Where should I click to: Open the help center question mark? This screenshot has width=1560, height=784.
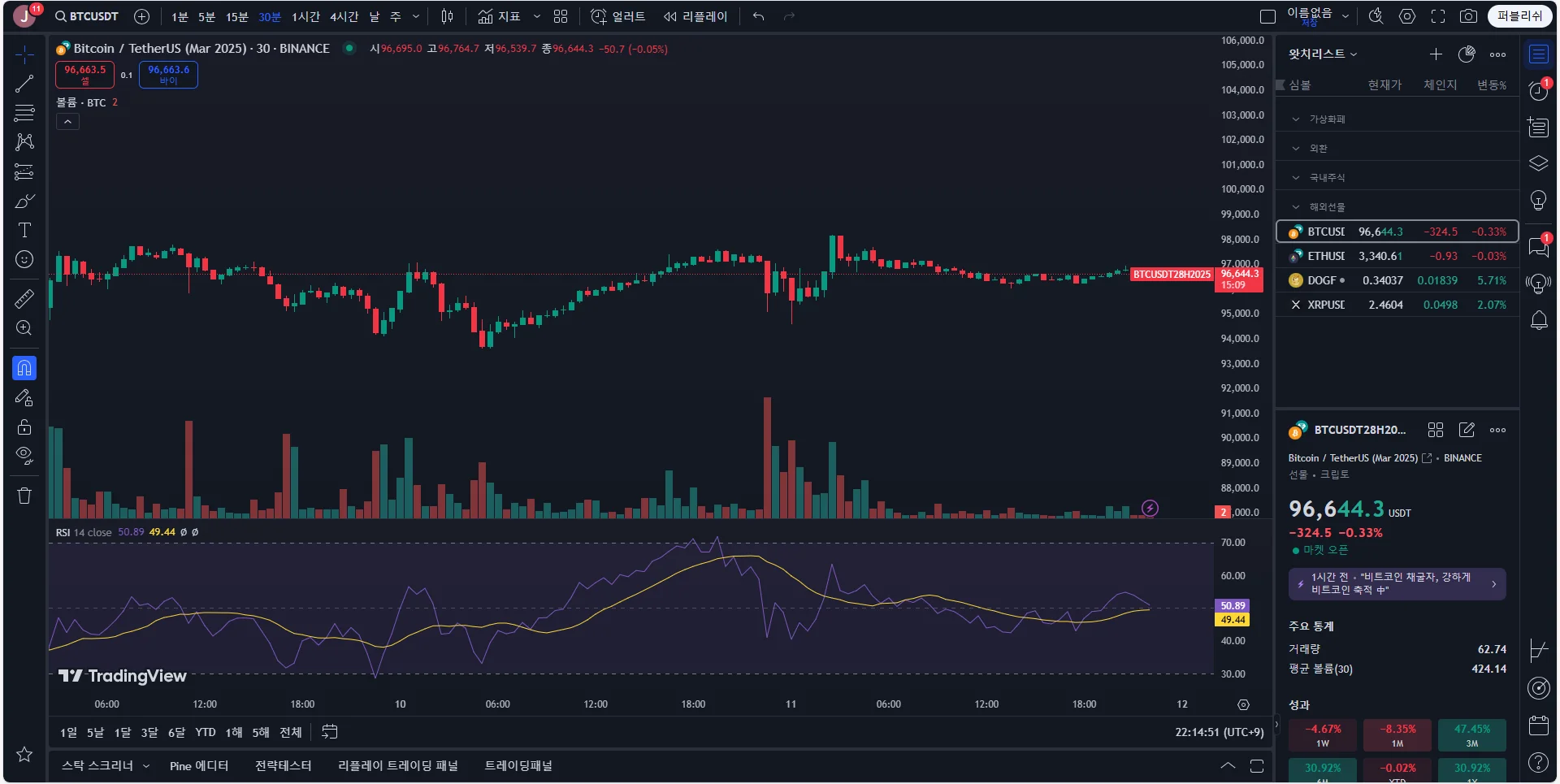coord(1539,762)
